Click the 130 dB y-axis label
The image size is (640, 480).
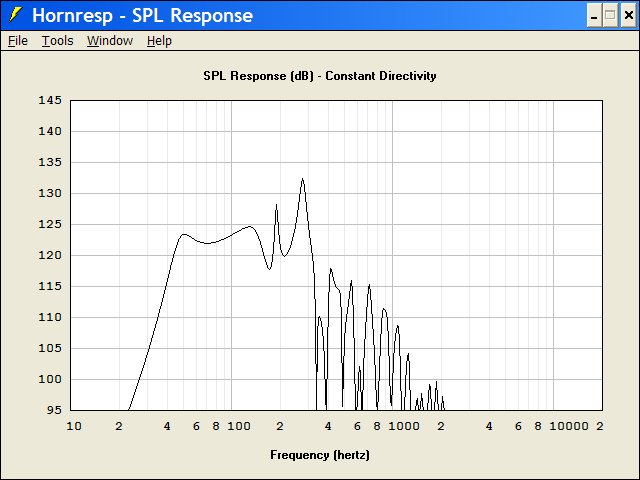[50, 193]
